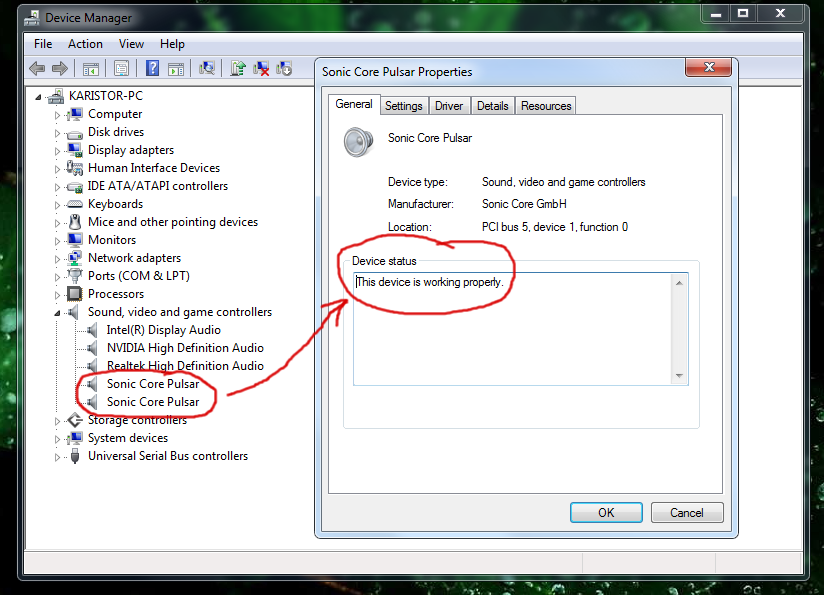Expand the Monitors node
824x595 pixels.
(57, 241)
